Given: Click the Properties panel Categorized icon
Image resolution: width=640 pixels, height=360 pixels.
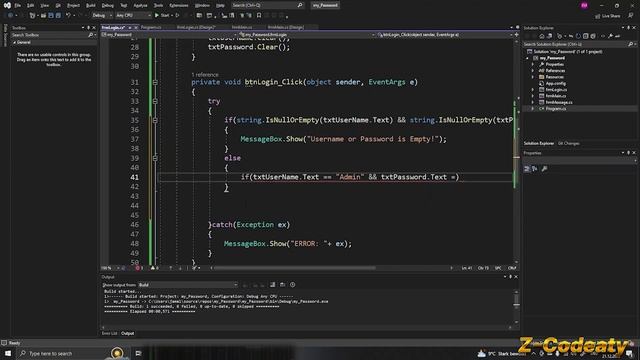Looking at the screenshot, I should click(527, 169).
